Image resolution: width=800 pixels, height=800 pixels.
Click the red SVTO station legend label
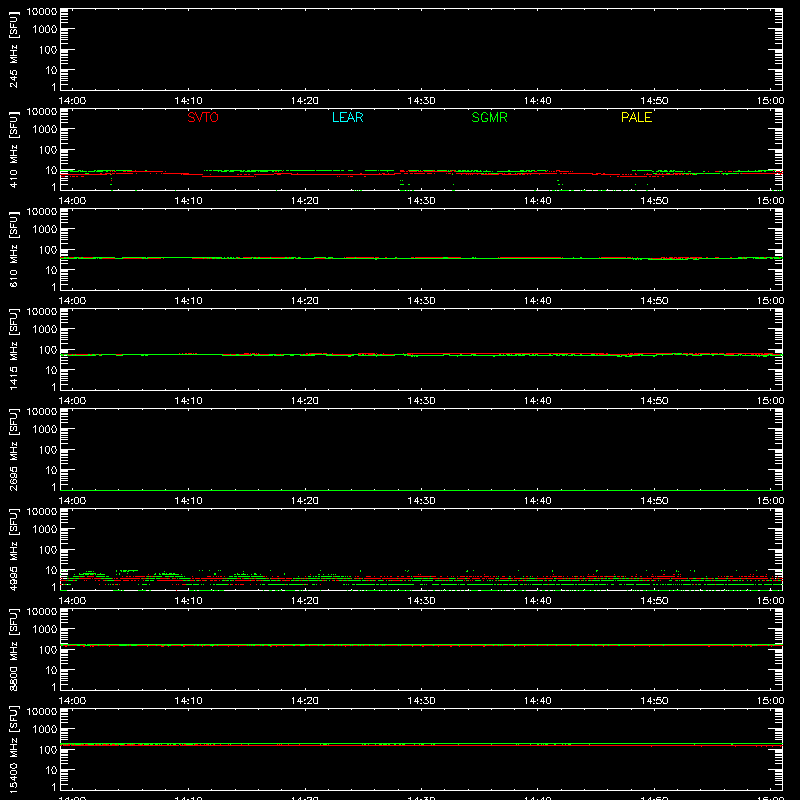tap(203, 117)
